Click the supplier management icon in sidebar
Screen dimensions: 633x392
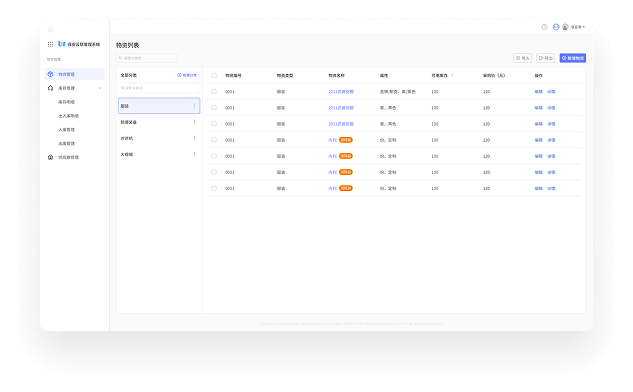[50, 157]
